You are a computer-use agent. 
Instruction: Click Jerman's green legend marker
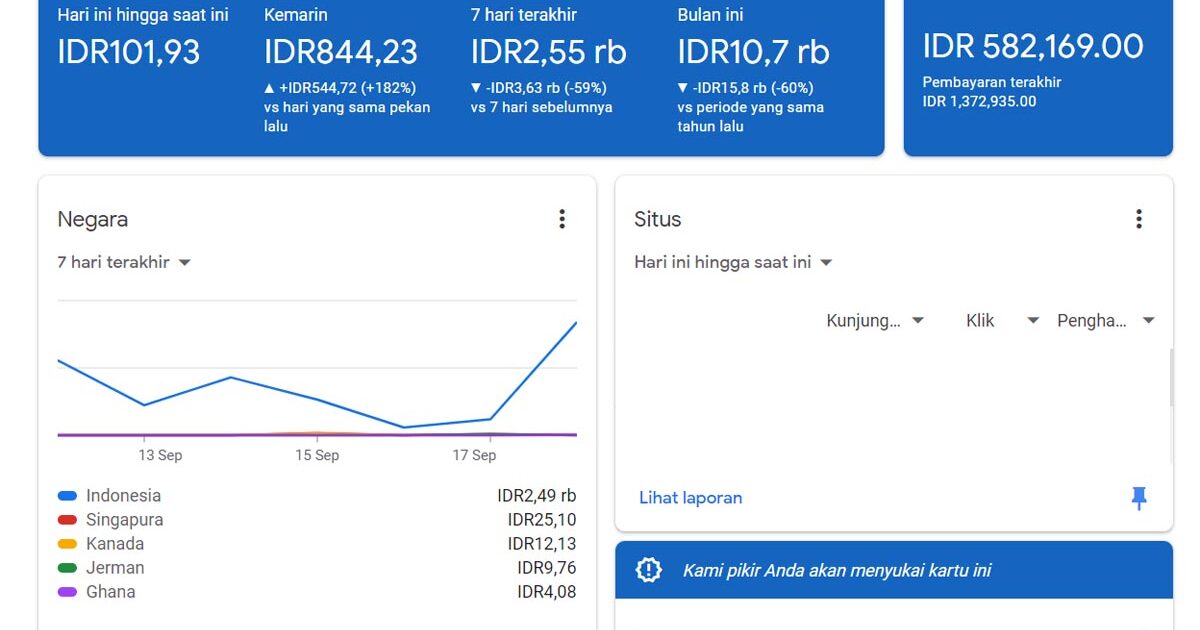[x=66, y=567]
